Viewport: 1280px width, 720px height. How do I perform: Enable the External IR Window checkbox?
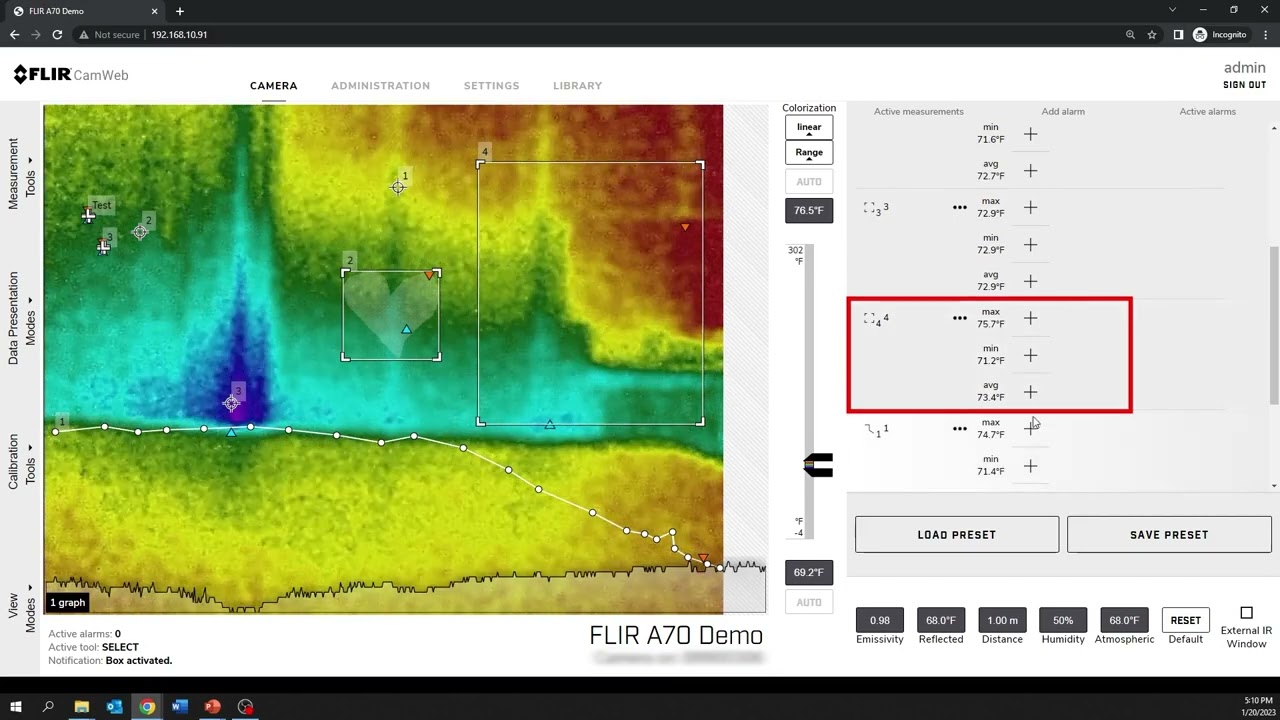pos(1246,613)
